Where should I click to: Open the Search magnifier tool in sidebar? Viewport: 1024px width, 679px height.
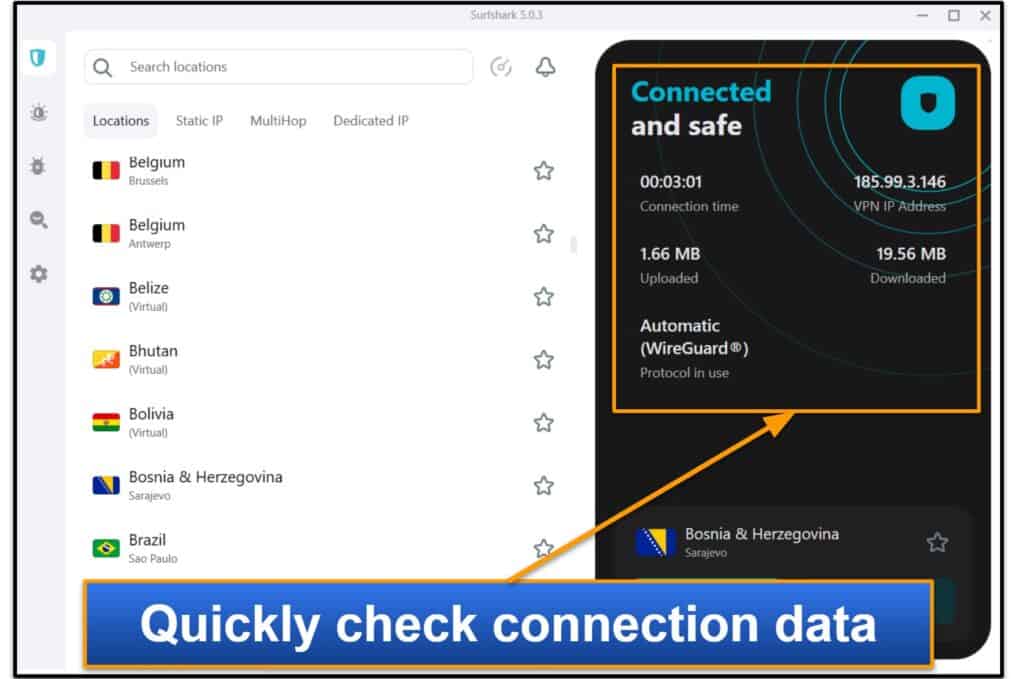(x=38, y=220)
